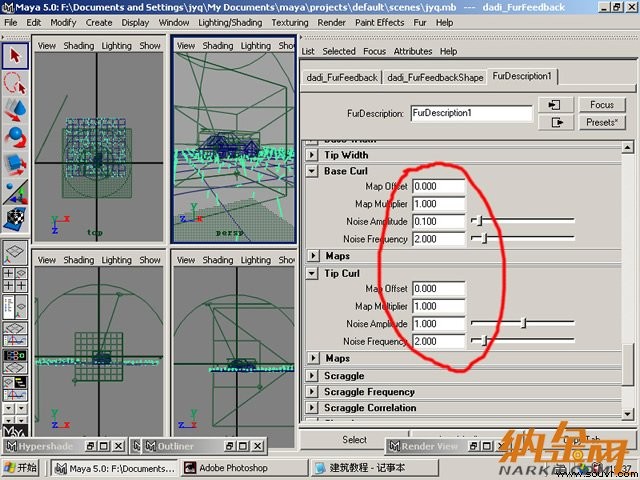Click the FurDescription name field
The height and width of the screenshot is (480, 640).
471,113
